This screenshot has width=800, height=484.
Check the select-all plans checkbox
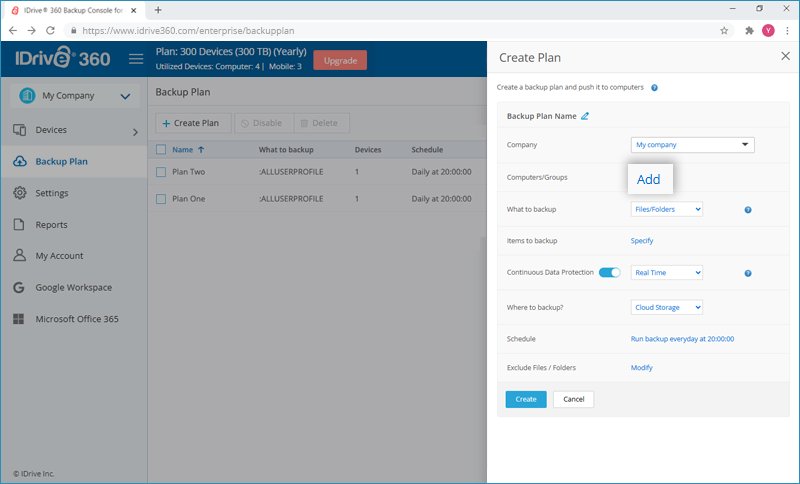point(161,149)
